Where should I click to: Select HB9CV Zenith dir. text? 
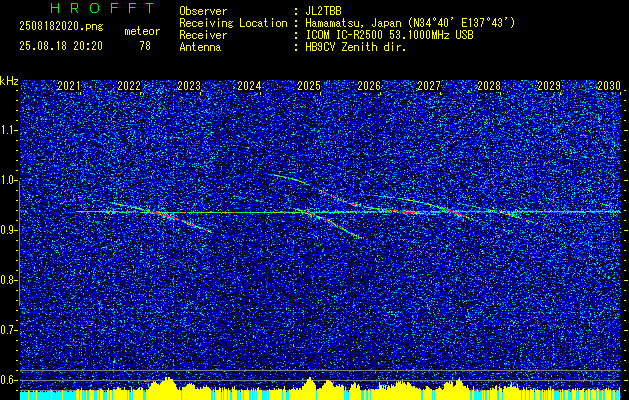pyautogui.click(x=356, y=47)
